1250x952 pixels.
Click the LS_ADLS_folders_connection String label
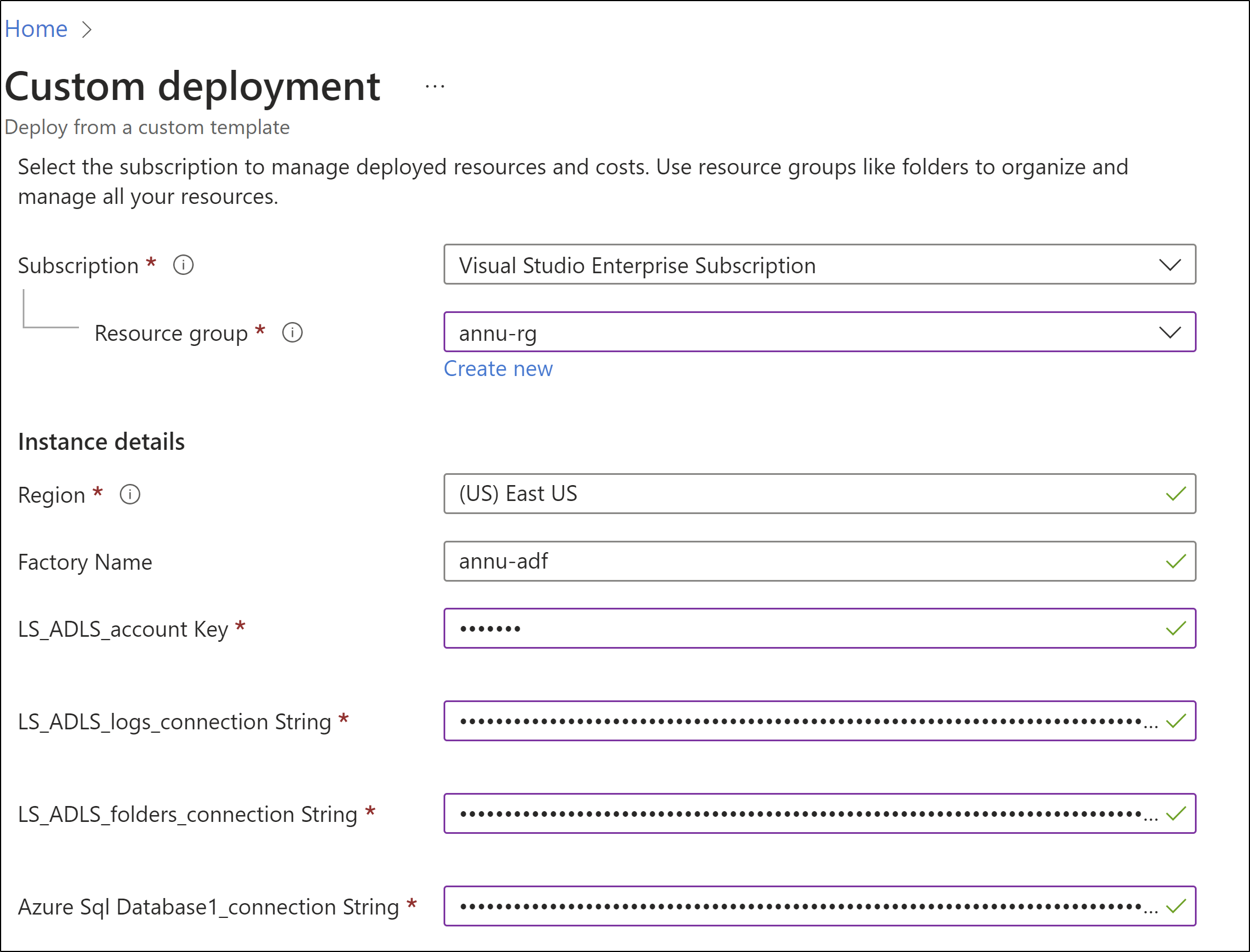point(187,815)
